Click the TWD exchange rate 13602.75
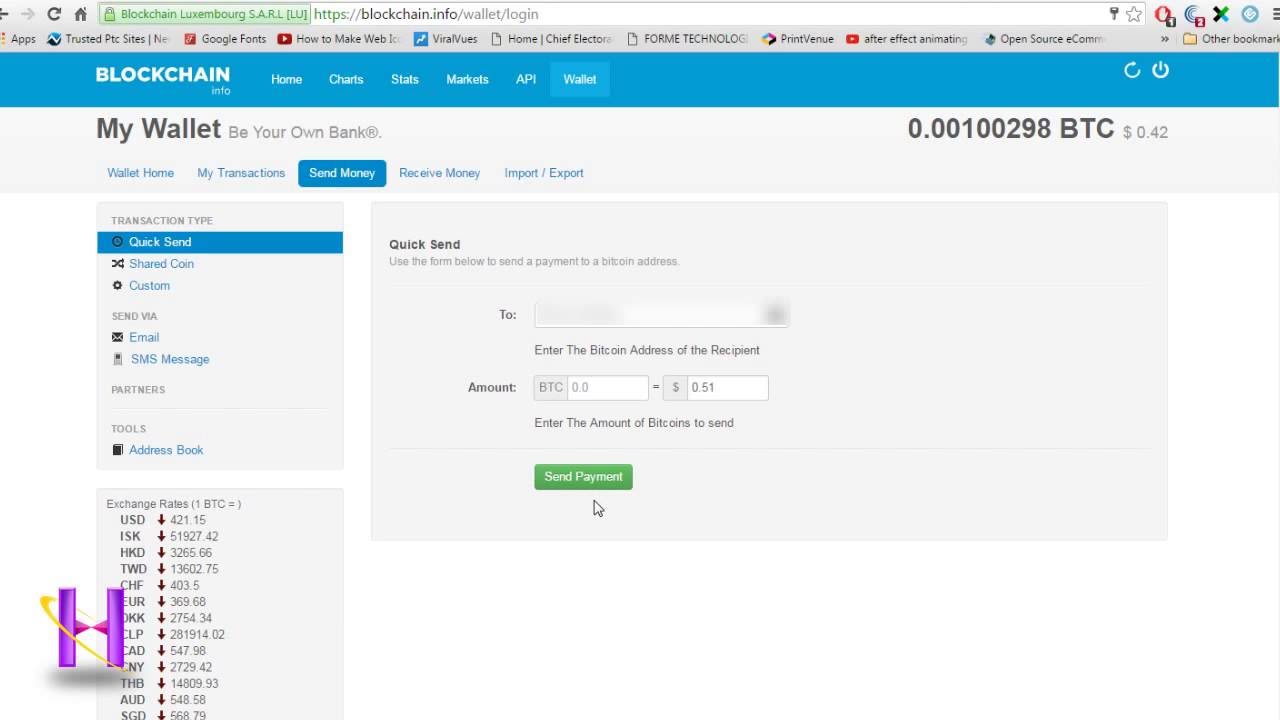This screenshot has height=720, width=1280. (194, 569)
